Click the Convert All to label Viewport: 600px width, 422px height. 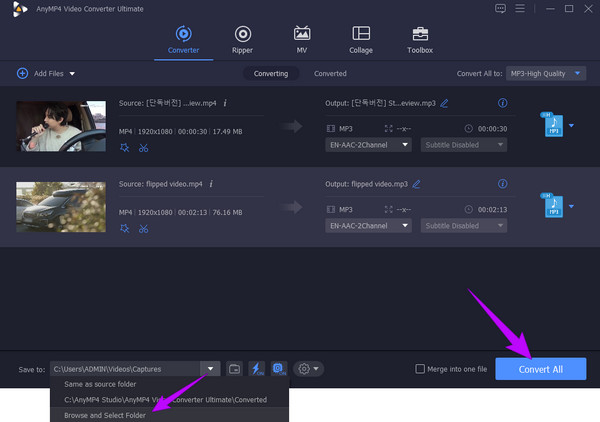pyautogui.click(x=479, y=74)
